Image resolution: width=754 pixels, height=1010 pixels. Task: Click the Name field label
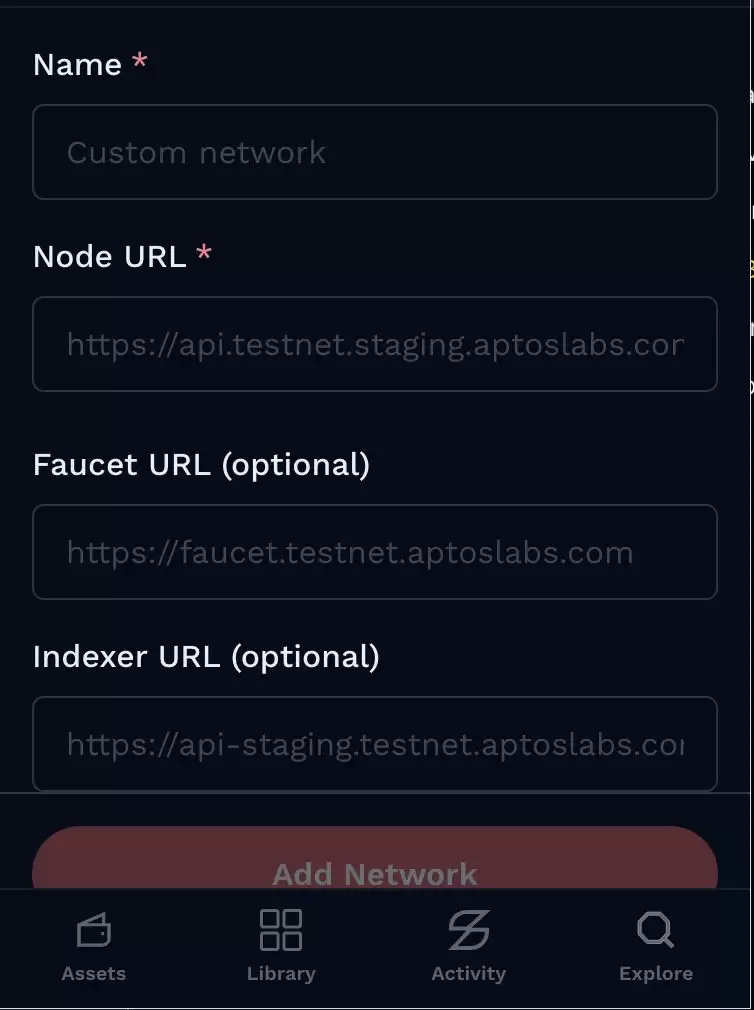[x=77, y=64]
